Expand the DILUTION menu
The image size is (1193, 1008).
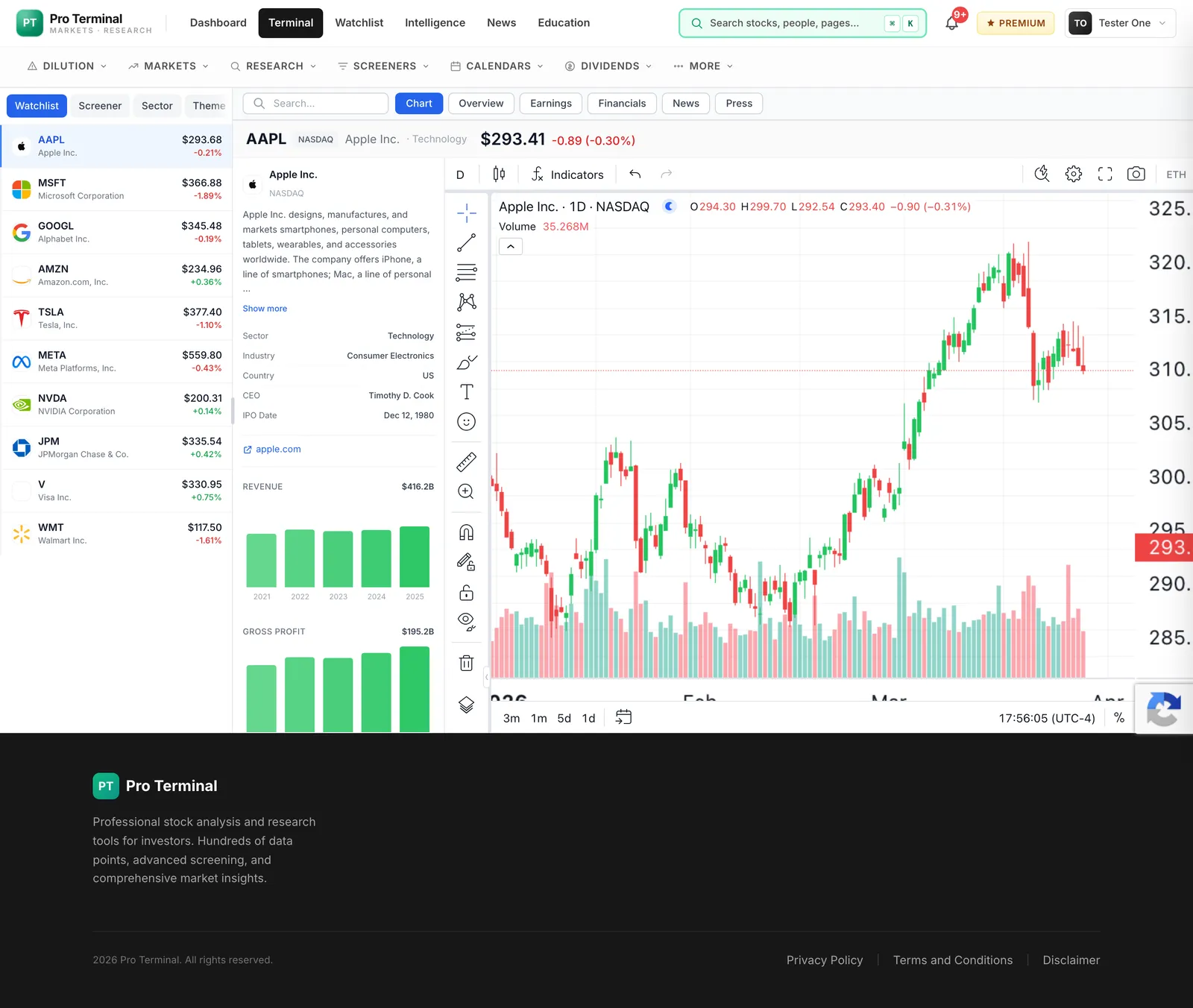click(67, 66)
